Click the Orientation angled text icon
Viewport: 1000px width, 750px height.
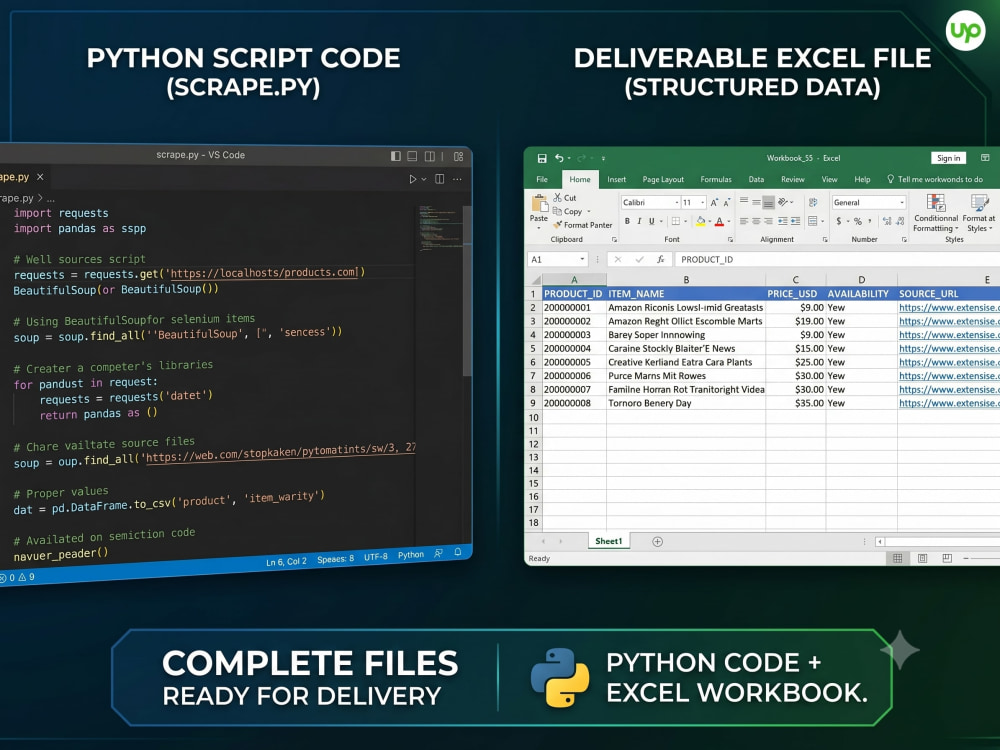tap(783, 202)
